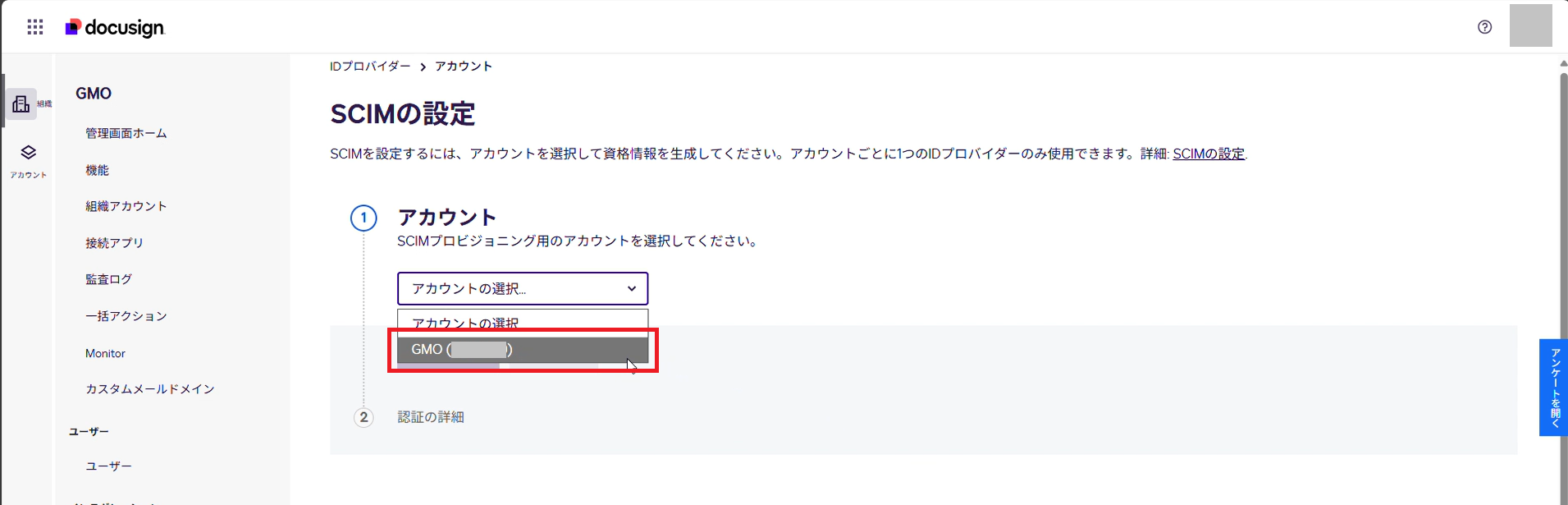The image size is (1568, 505).
Task: Open the help question mark icon
Action: click(1484, 27)
